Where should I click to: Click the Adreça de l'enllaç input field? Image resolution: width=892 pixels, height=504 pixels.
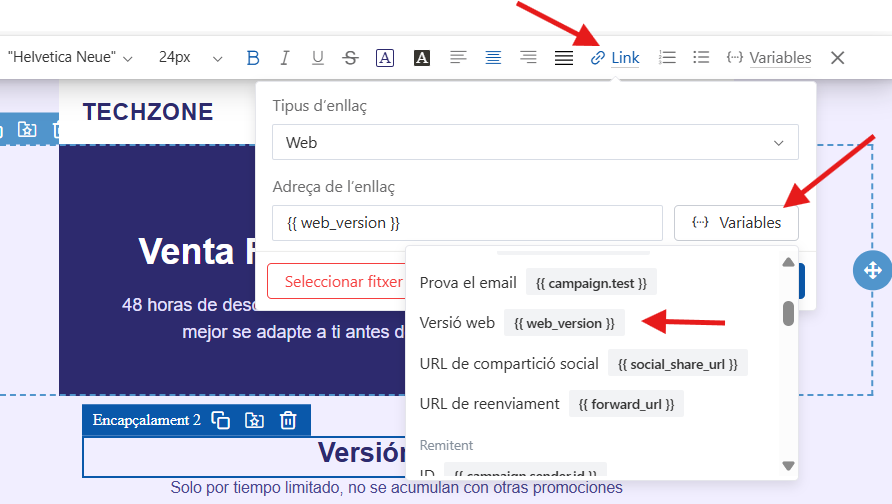pyautogui.click(x=467, y=223)
